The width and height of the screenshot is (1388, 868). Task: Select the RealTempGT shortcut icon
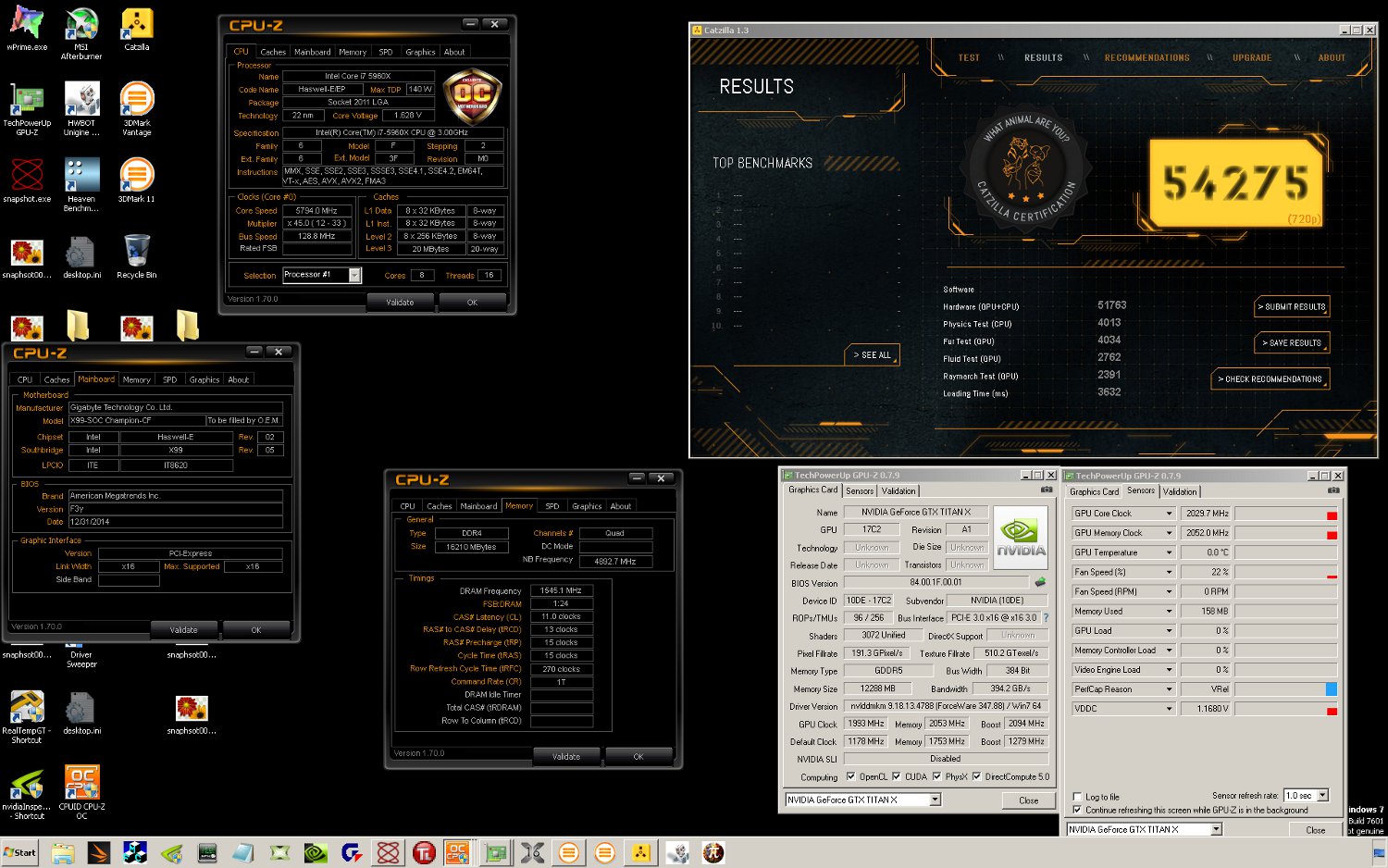point(27,717)
